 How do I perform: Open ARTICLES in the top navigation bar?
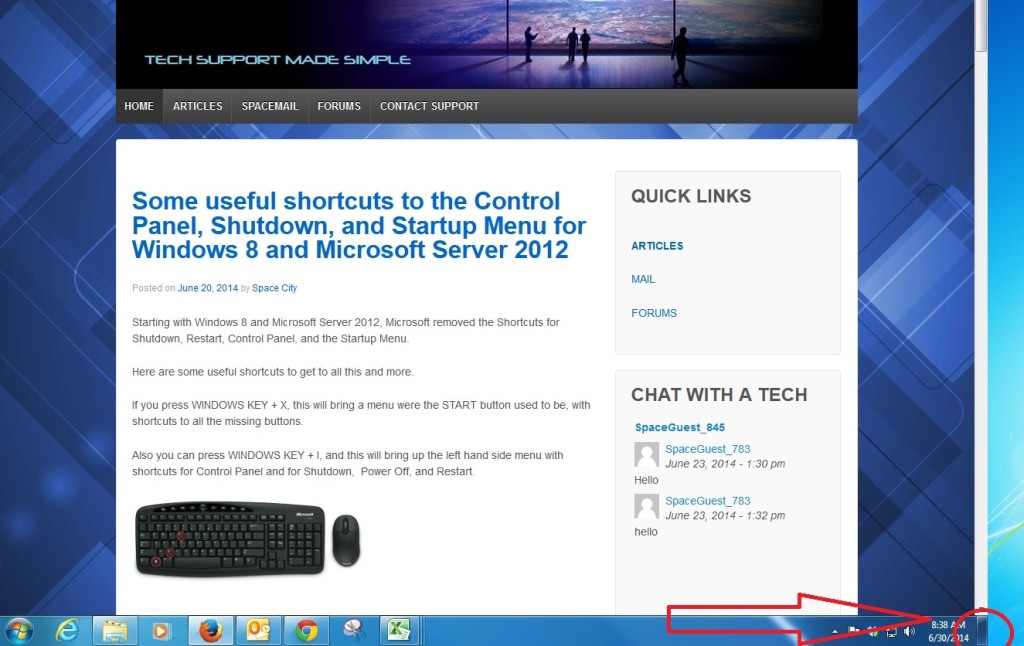[x=197, y=106]
